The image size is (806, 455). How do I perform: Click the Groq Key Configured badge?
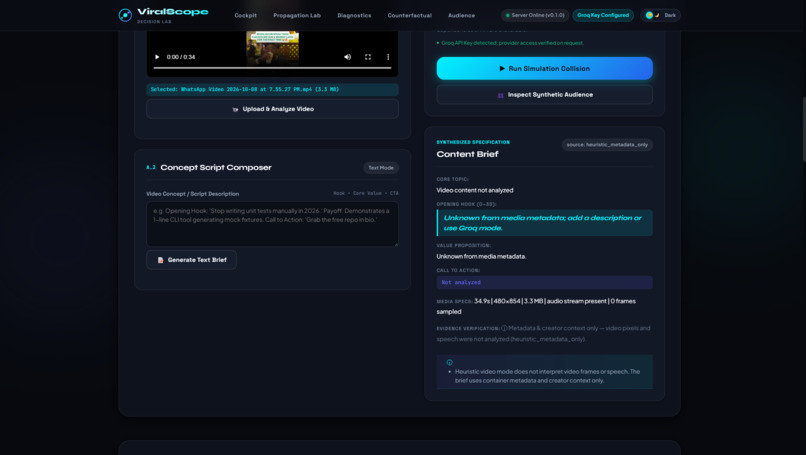coord(603,15)
